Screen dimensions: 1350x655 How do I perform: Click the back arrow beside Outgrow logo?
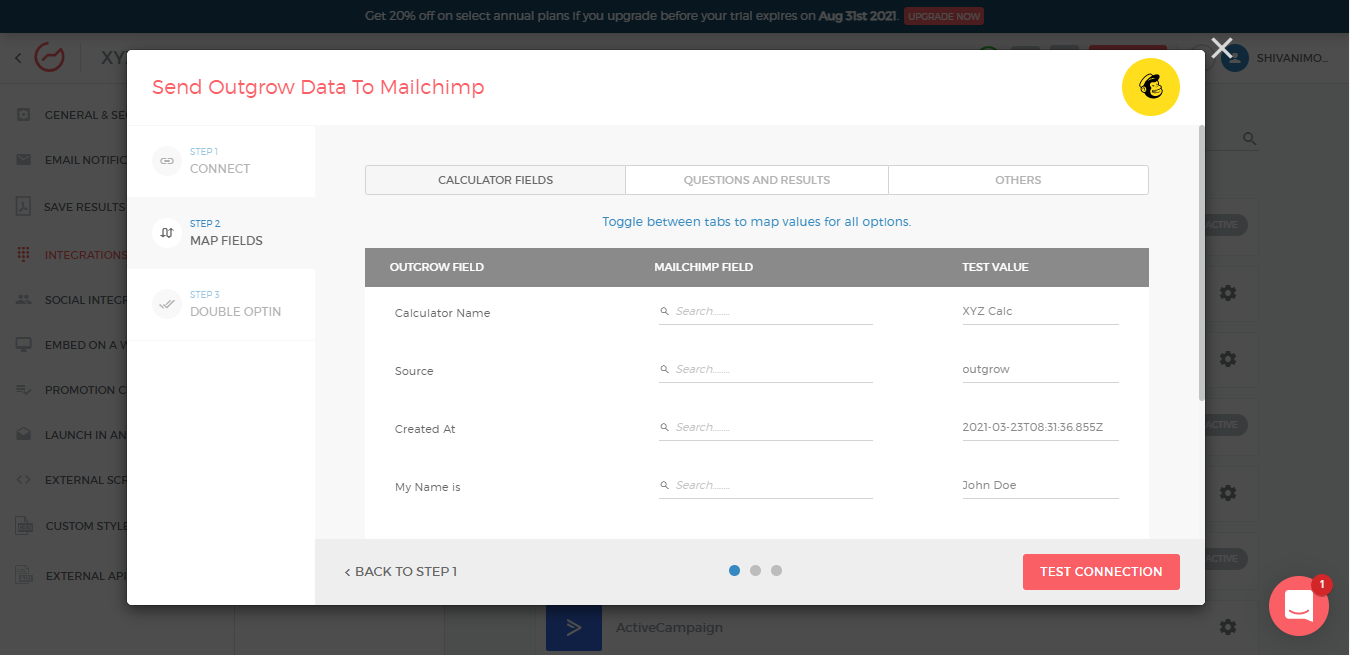tap(18, 58)
